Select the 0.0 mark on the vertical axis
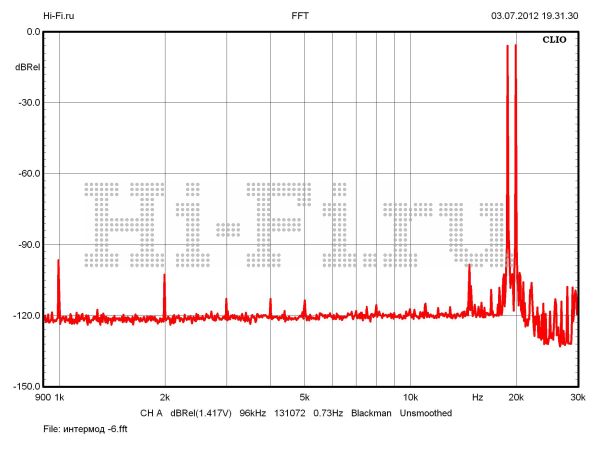 32,31
